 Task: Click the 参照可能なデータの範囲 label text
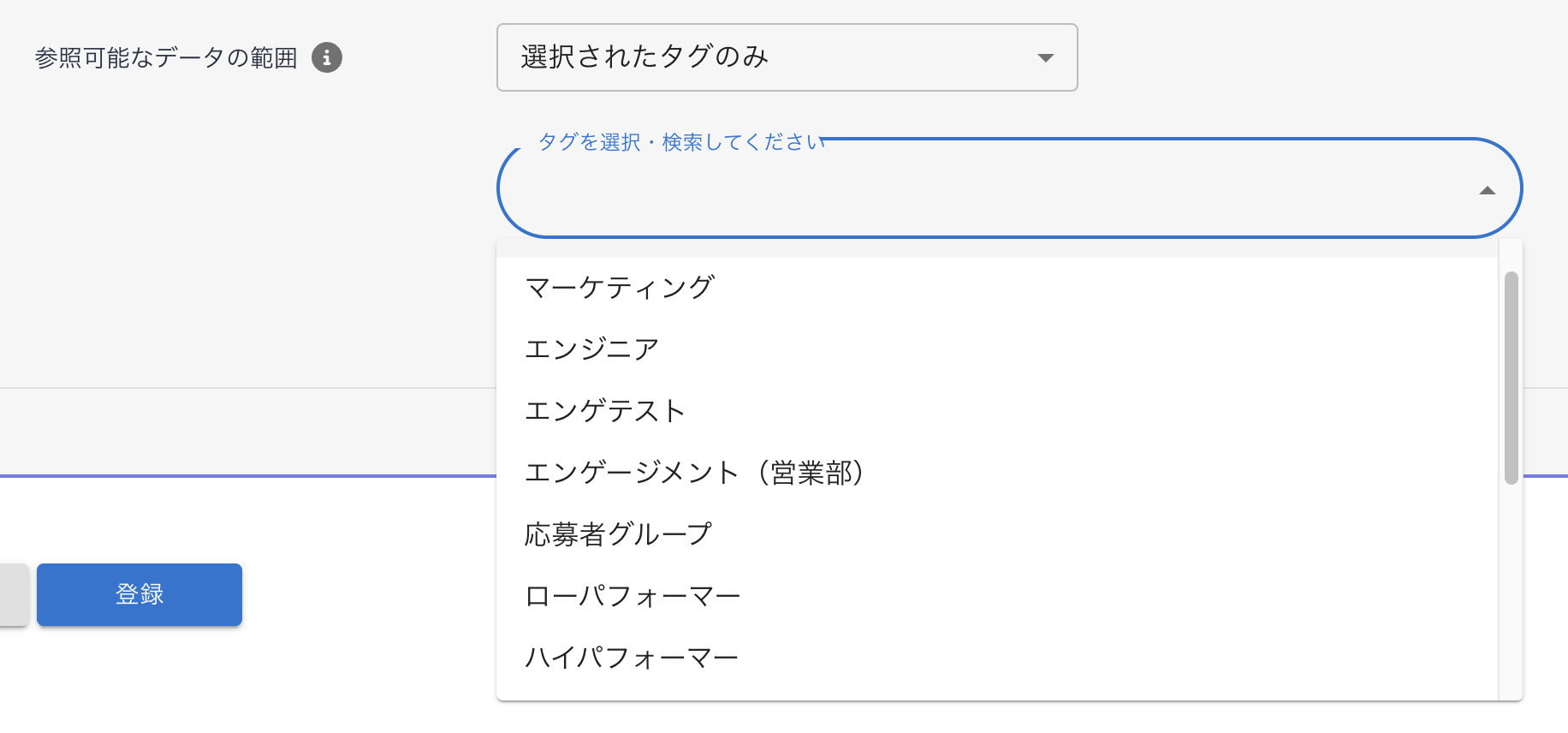click(x=166, y=57)
